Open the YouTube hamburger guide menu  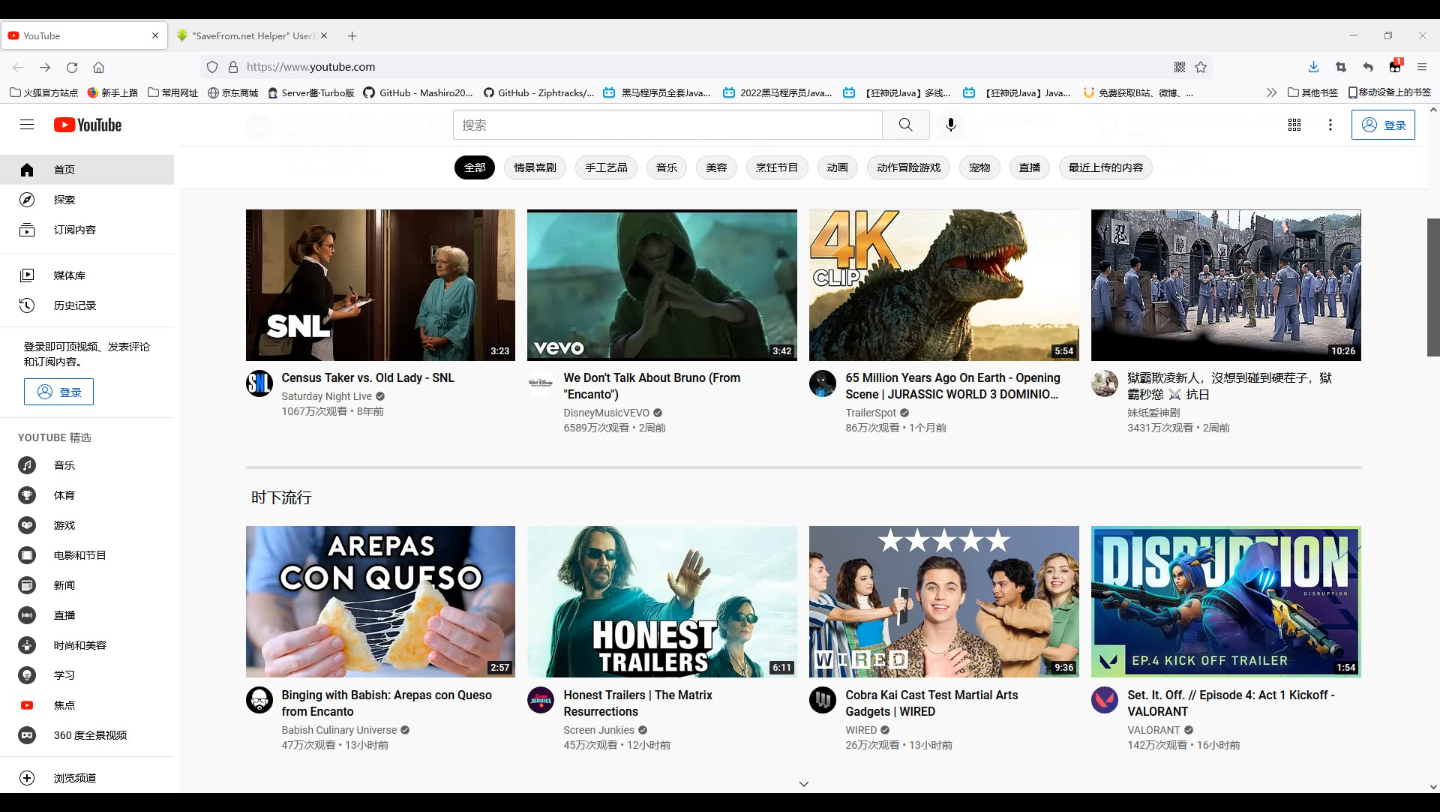click(x=27, y=124)
